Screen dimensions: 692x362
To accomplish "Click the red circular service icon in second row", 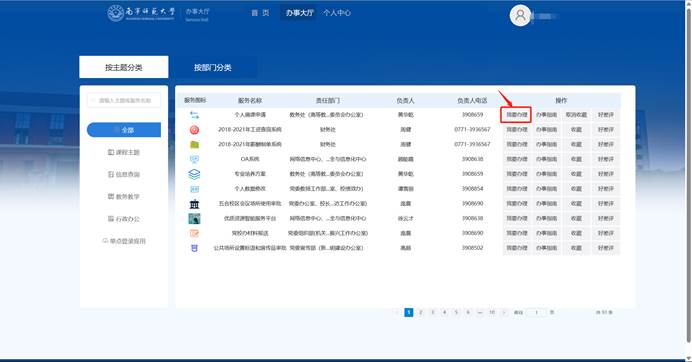I will tap(194, 130).
